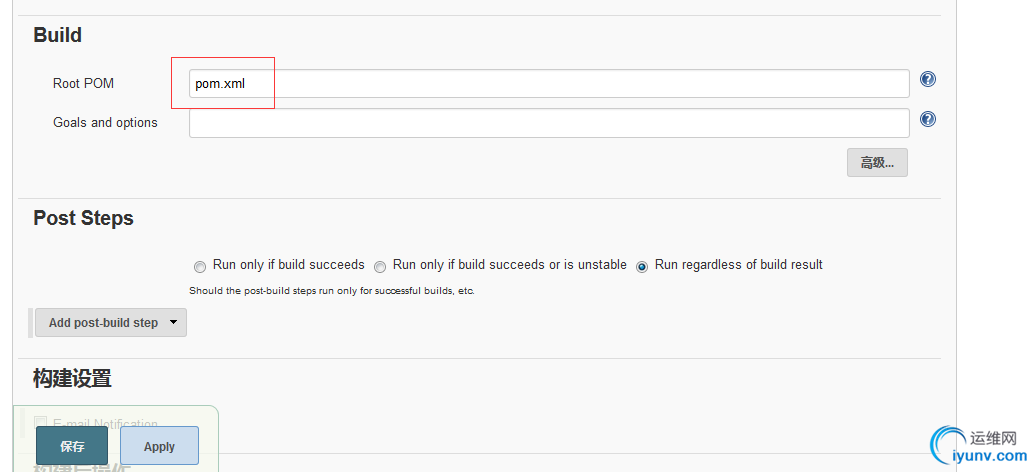Toggle the E-mail Notification checkbox

pos(41,423)
